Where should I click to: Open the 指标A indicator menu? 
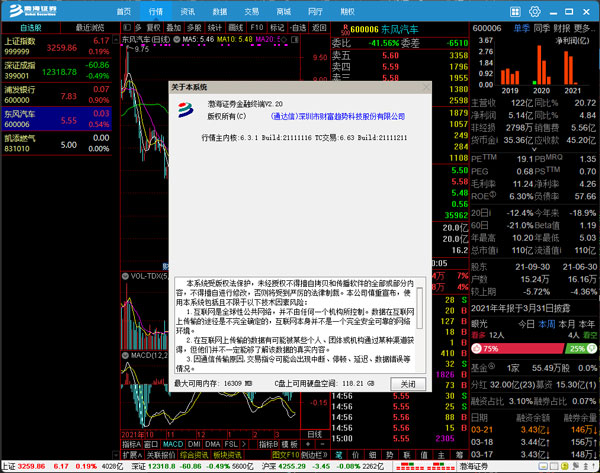tap(132, 444)
